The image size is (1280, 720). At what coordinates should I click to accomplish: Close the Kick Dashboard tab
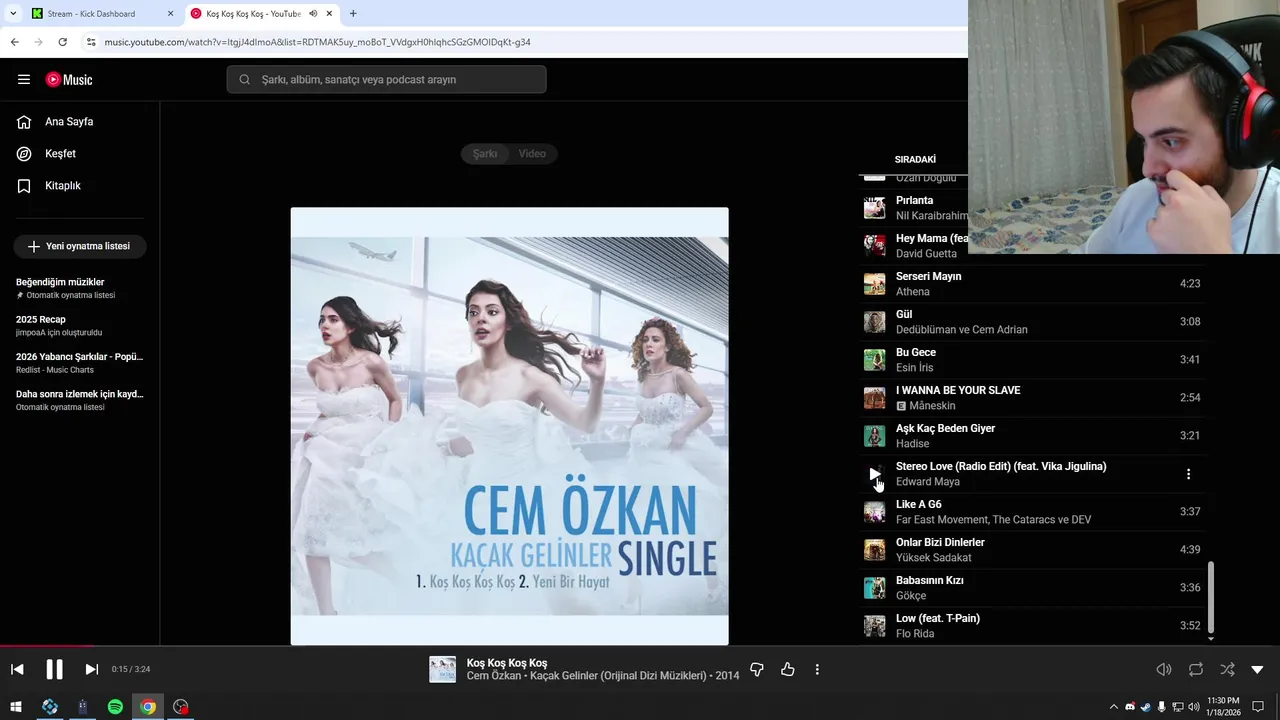click(170, 14)
